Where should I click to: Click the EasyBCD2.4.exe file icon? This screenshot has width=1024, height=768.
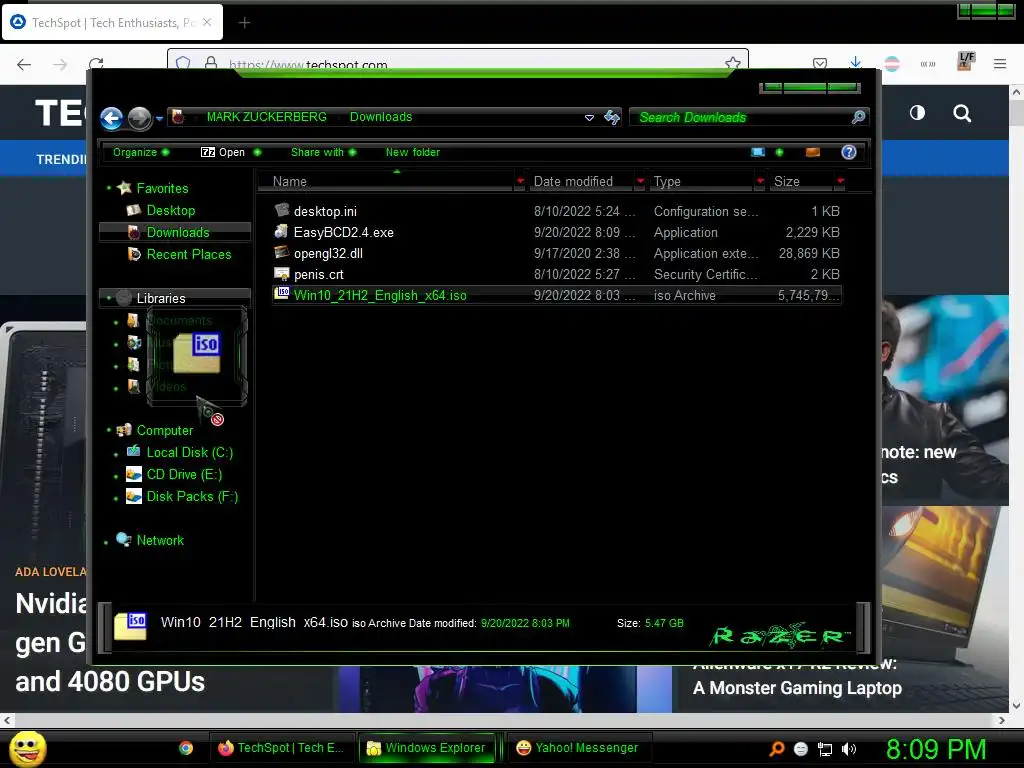point(281,231)
